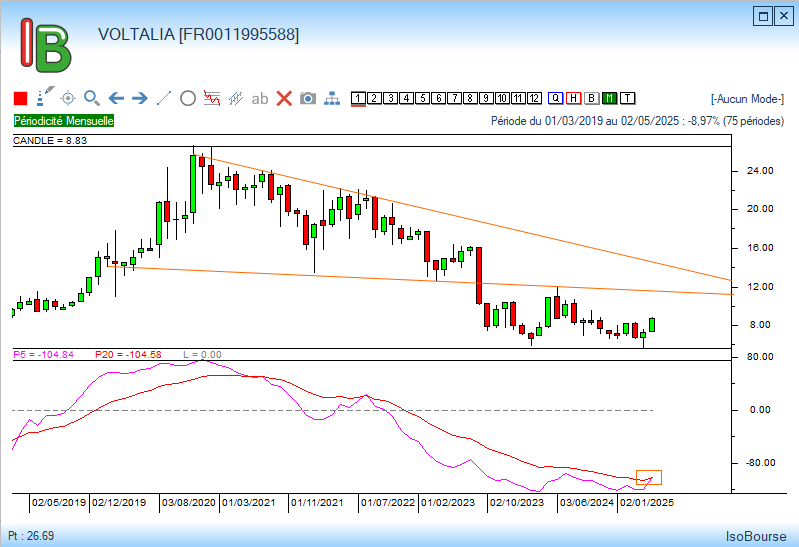This screenshot has width=799, height=547.
Task: Click the 01/11/2021 date axis label
Action: click(x=317, y=503)
